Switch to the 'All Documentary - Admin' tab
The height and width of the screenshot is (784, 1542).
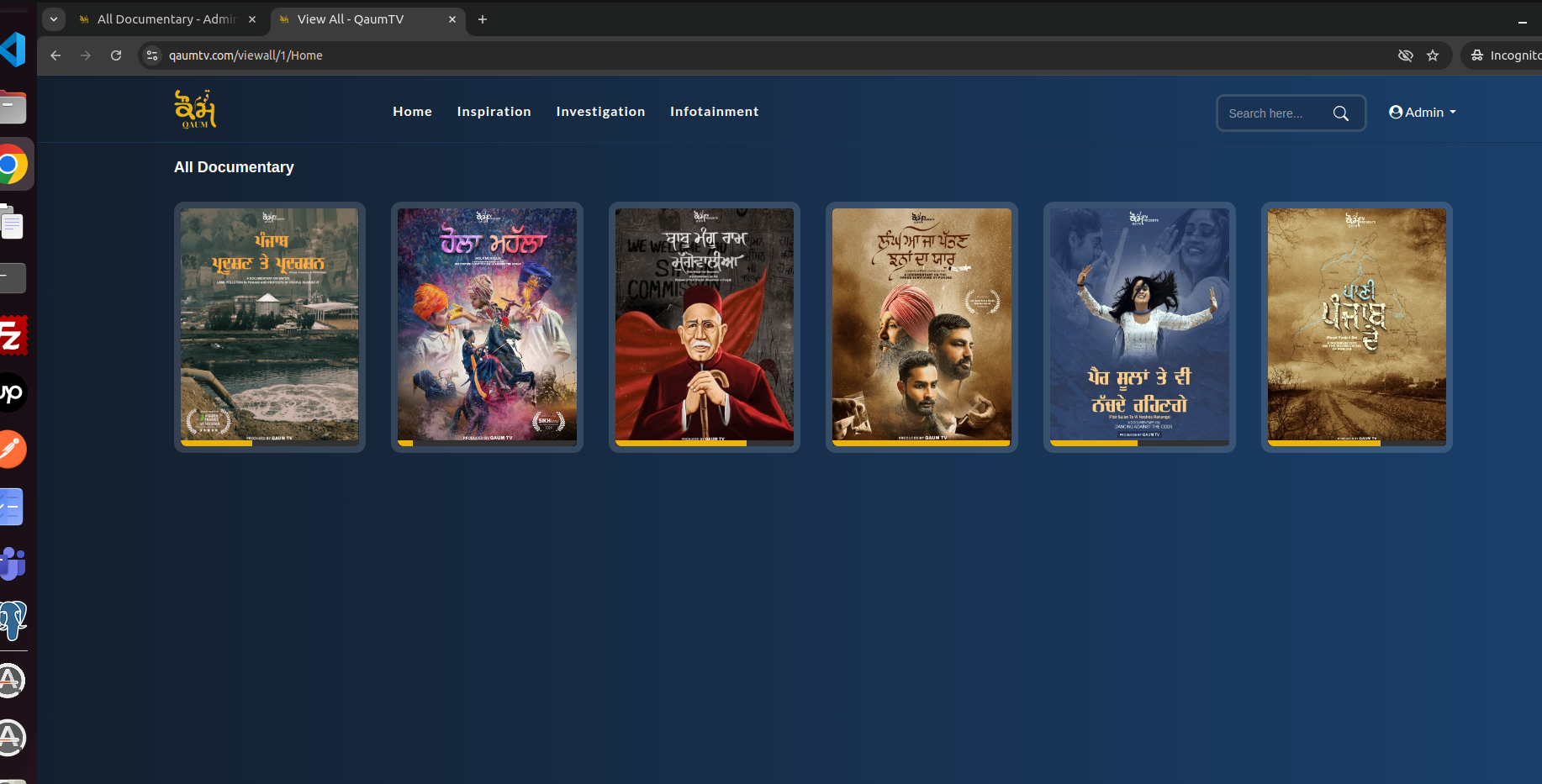(x=166, y=19)
